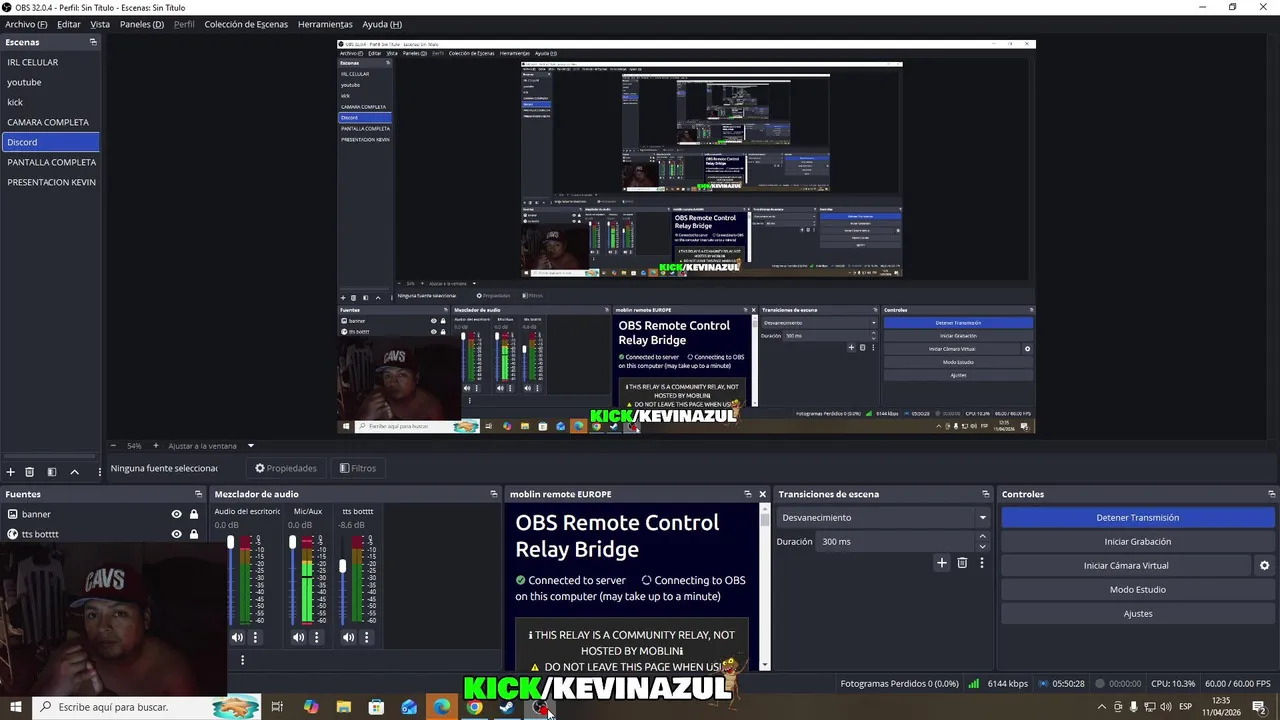Select the CAMARA COMPLETA scene
Screen dimensions: 1280x720
click(x=50, y=122)
